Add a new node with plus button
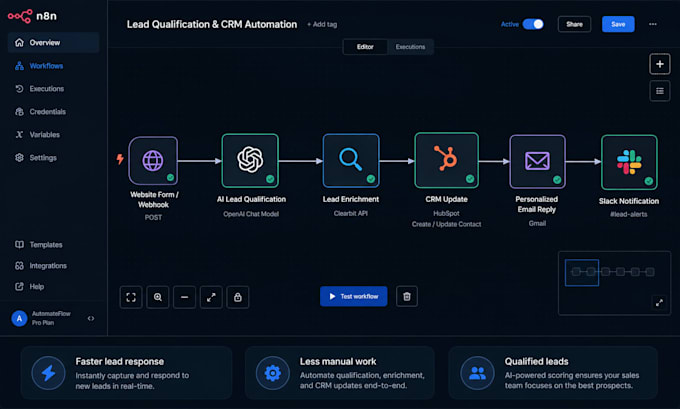Screen dimensions: 680x409 [x=660, y=64]
